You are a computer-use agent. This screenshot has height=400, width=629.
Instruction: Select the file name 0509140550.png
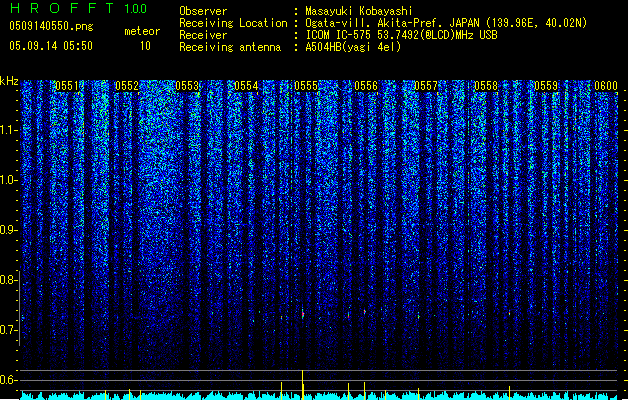pyautogui.click(x=51, y=27)
